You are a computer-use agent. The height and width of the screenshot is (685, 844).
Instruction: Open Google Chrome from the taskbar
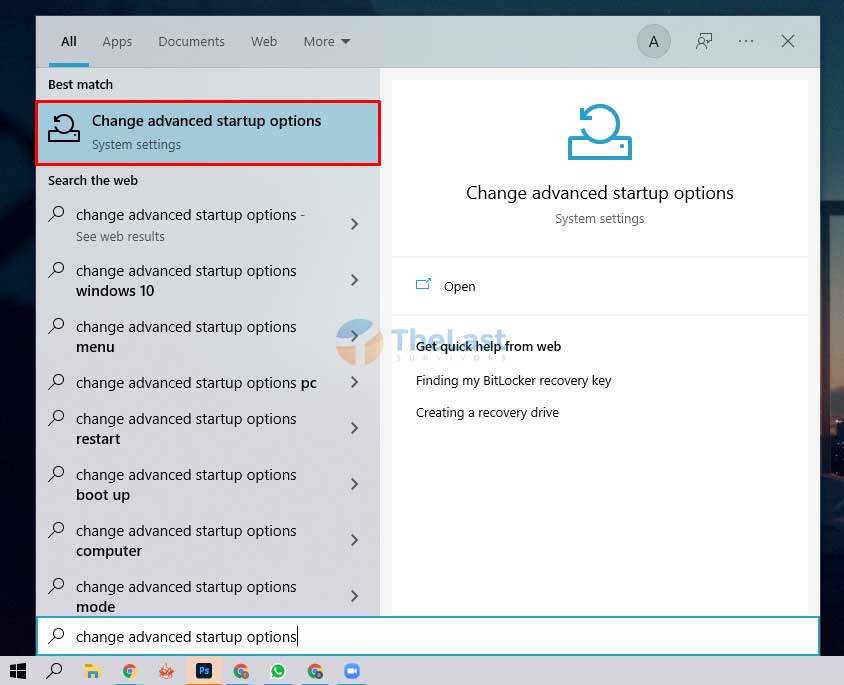[129, 671]
